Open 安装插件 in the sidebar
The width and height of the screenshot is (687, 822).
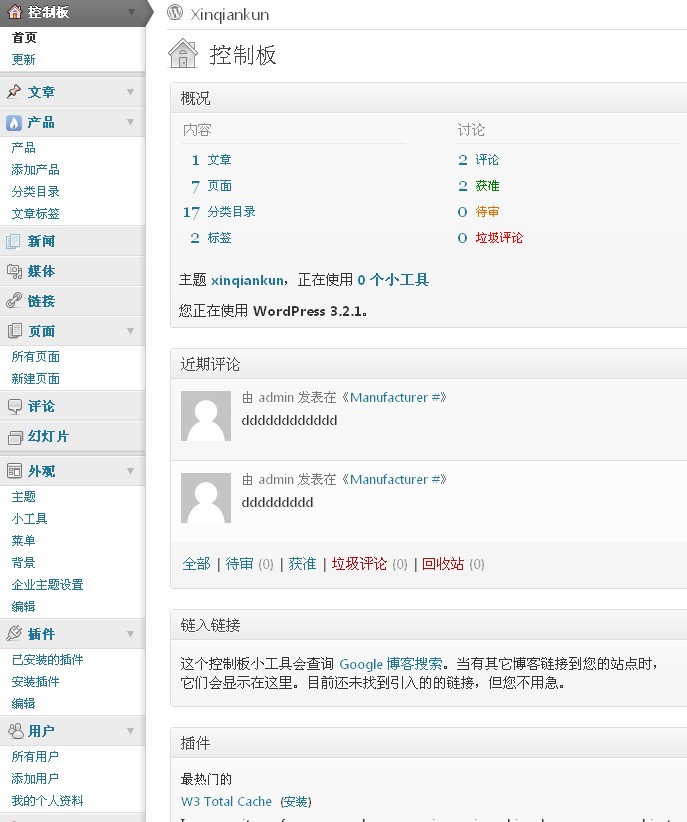tap(36, 682)
